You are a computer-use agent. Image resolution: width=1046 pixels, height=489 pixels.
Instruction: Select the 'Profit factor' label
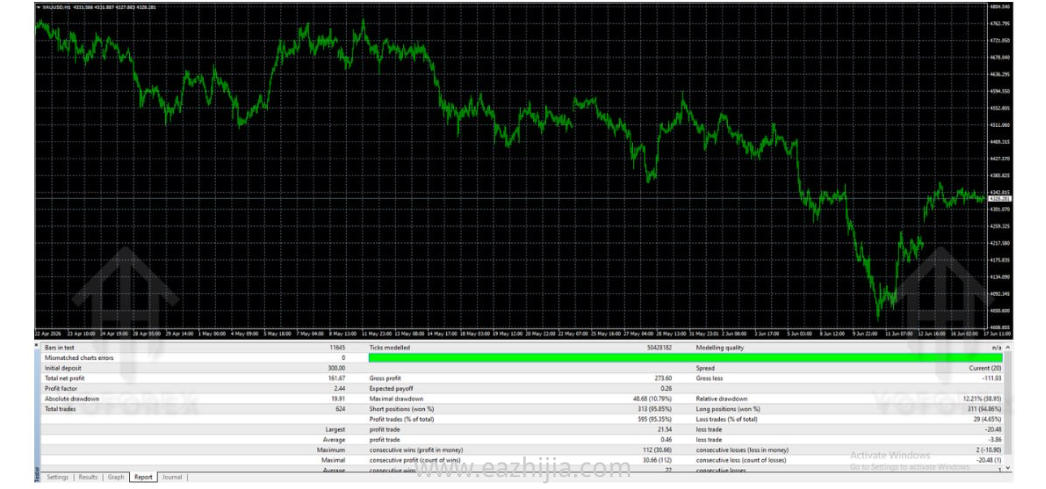point(59,388)
